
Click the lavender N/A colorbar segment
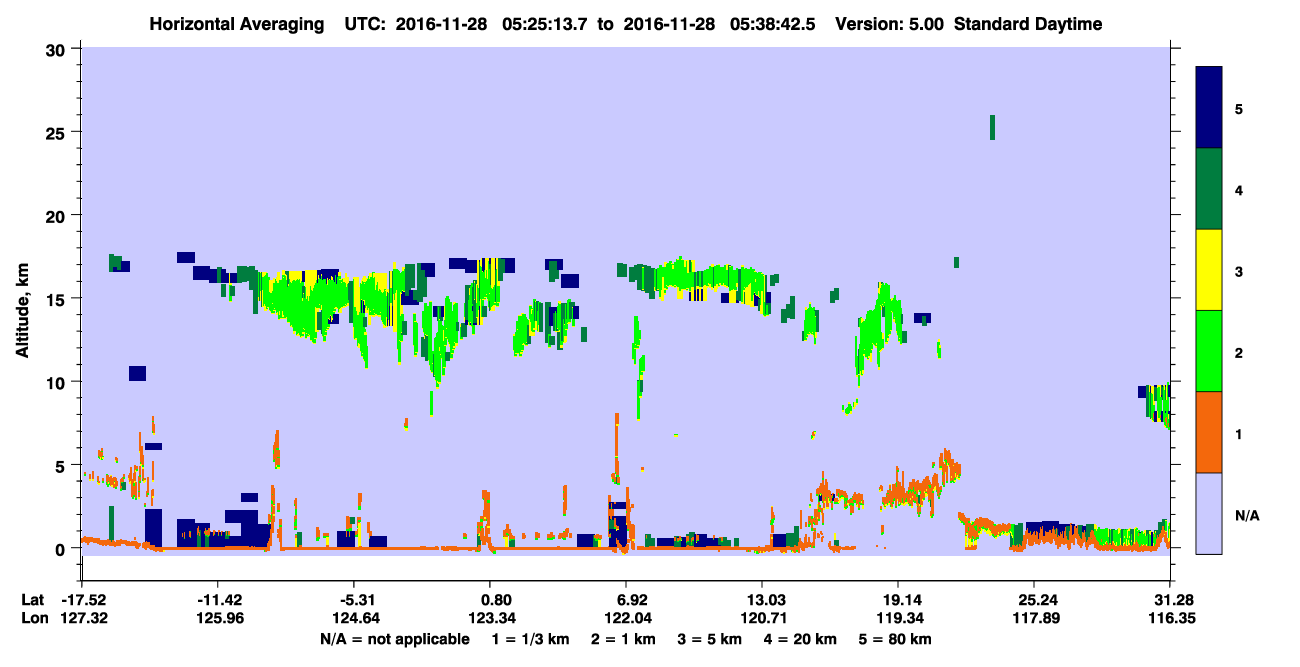click(1209, 513)
